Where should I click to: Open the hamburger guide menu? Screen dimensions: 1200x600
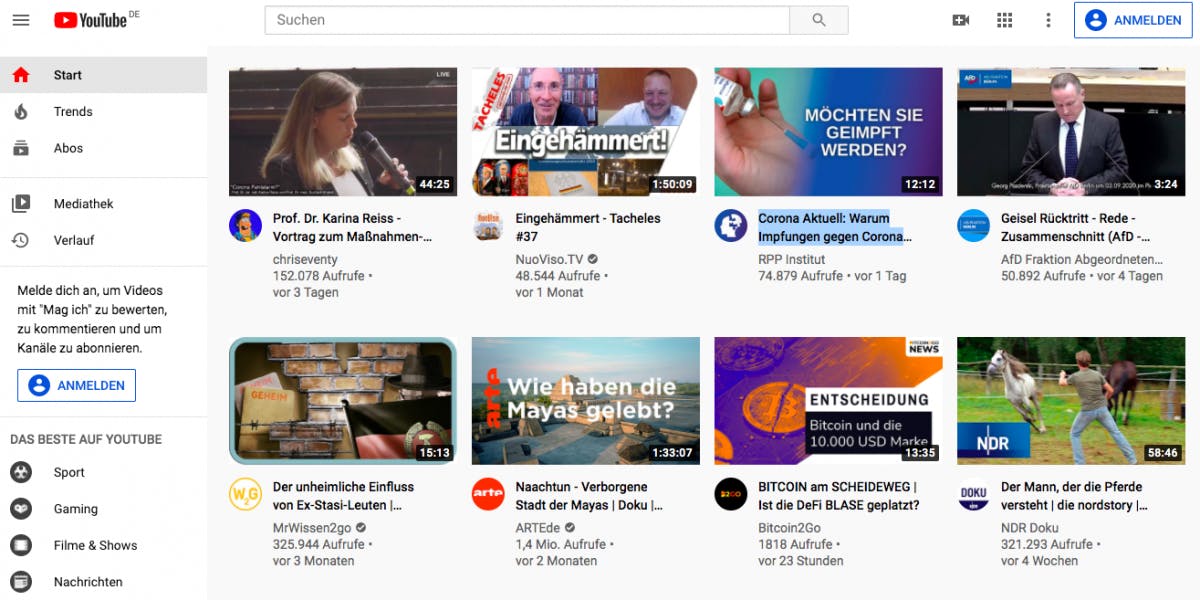[21, 20]
